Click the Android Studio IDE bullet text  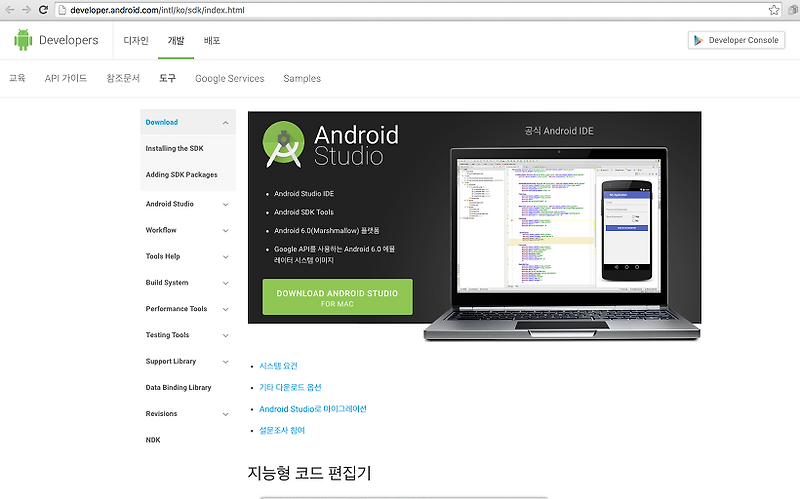[304, 194]
